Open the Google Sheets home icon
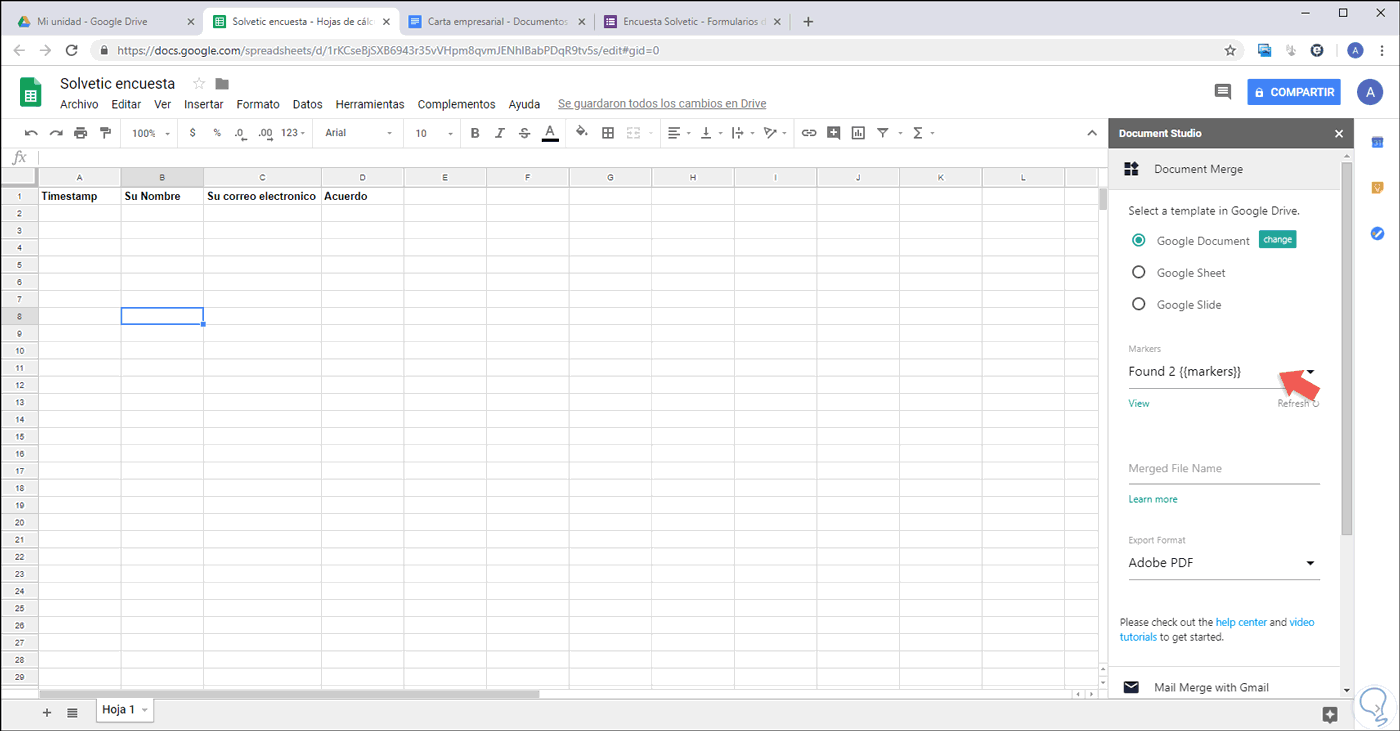 click(x=30, y=93)
